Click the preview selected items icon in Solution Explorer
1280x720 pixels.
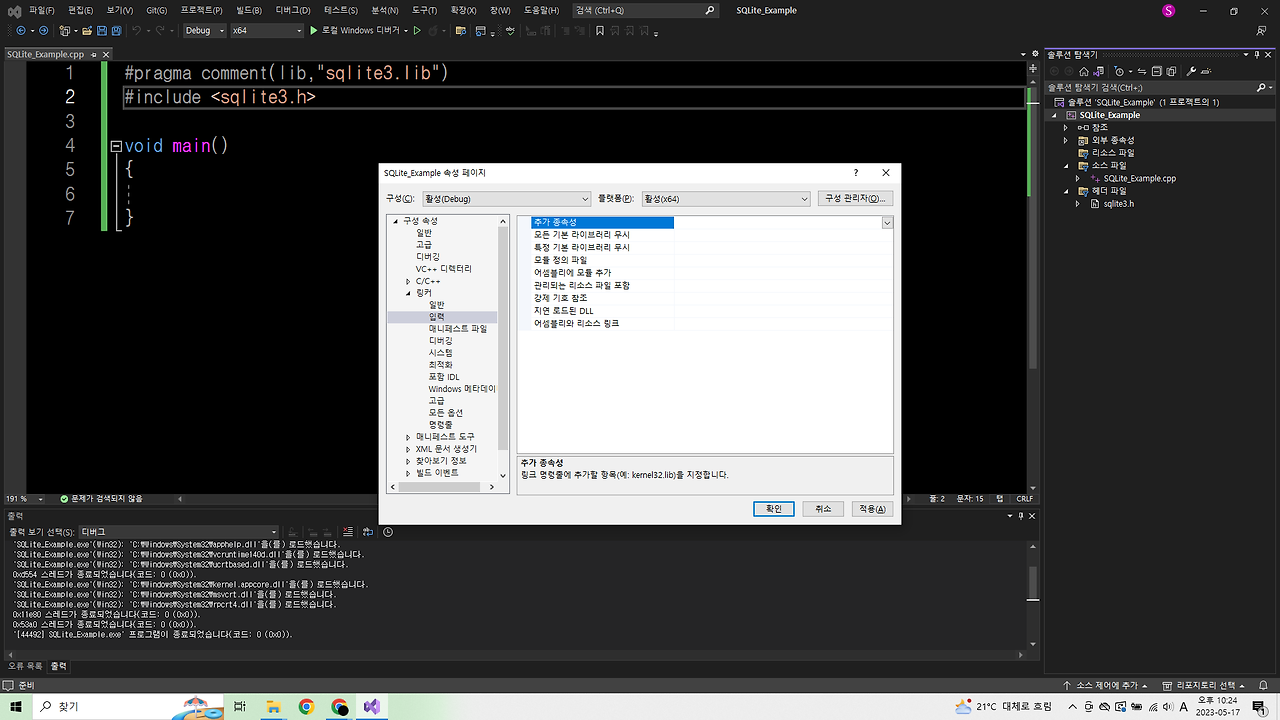[1206, 72]
